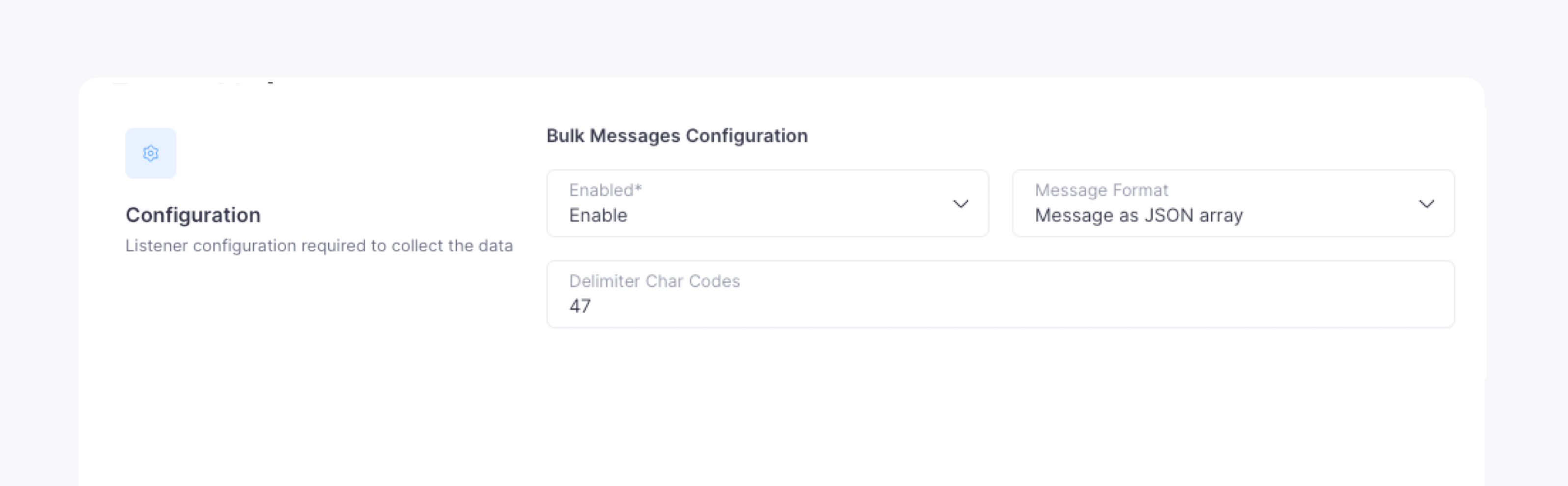The height and width of the screenshot is (486, 1568).
Task: Expand the Enabled dropdown chevron
Action: (x=961, y=204)
